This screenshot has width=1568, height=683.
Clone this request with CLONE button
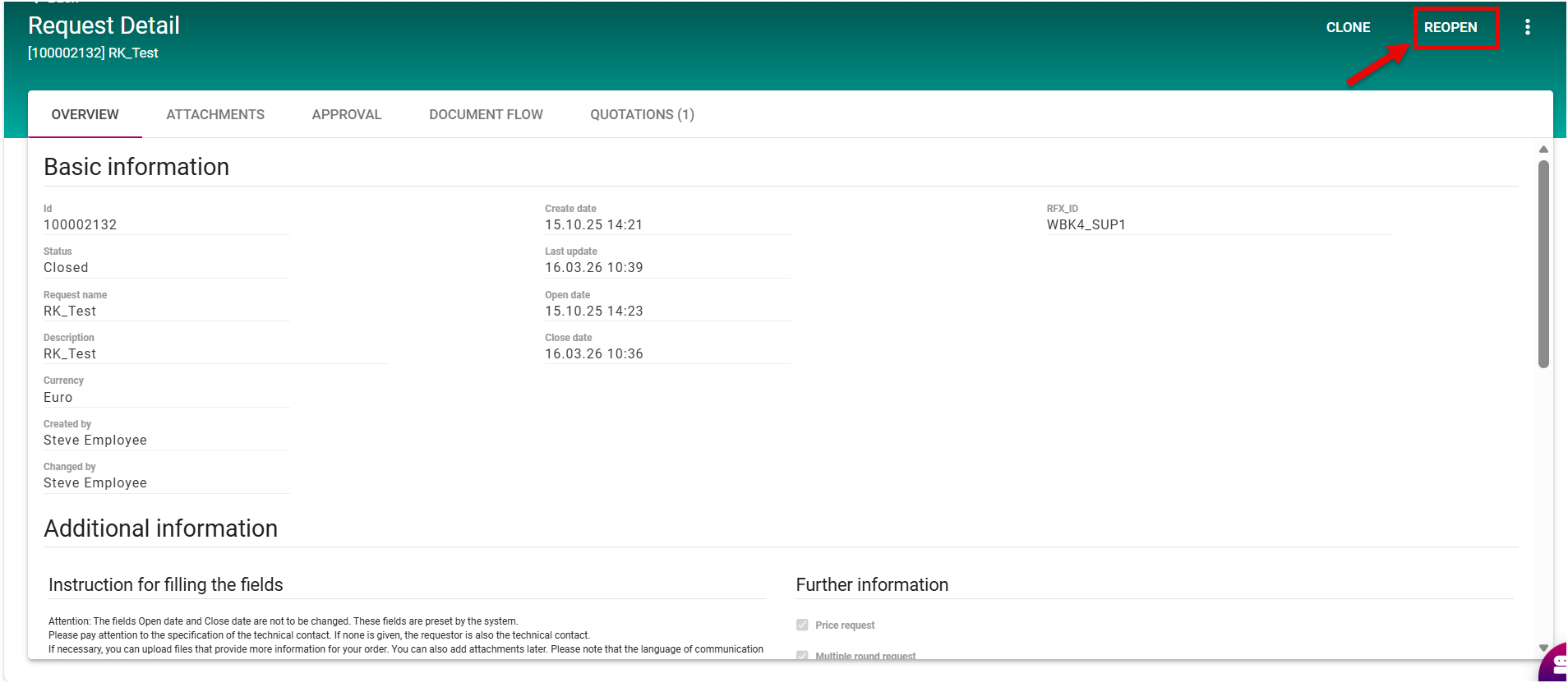(1348, 28)
